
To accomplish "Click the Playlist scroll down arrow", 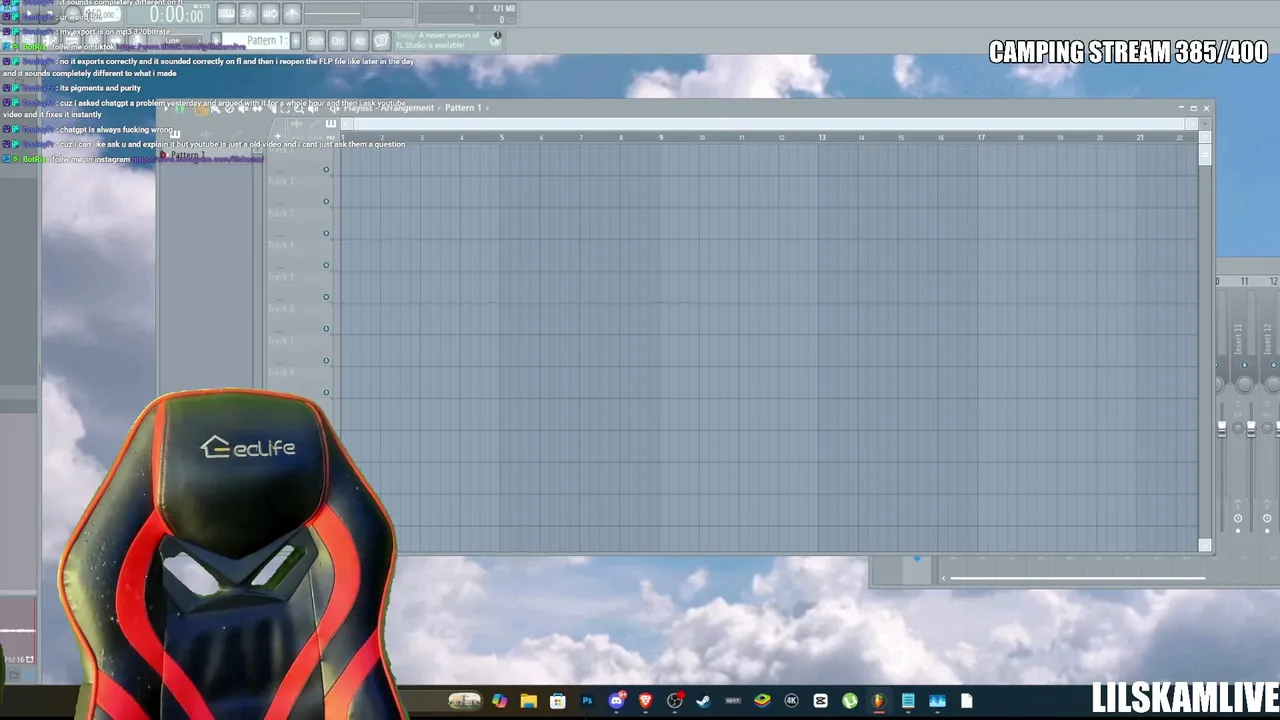I will [x=1205, y=546].
